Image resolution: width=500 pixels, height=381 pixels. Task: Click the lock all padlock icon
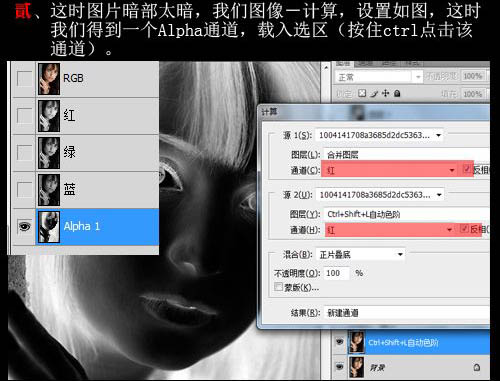pyautogui.click(x=397, y=93)
